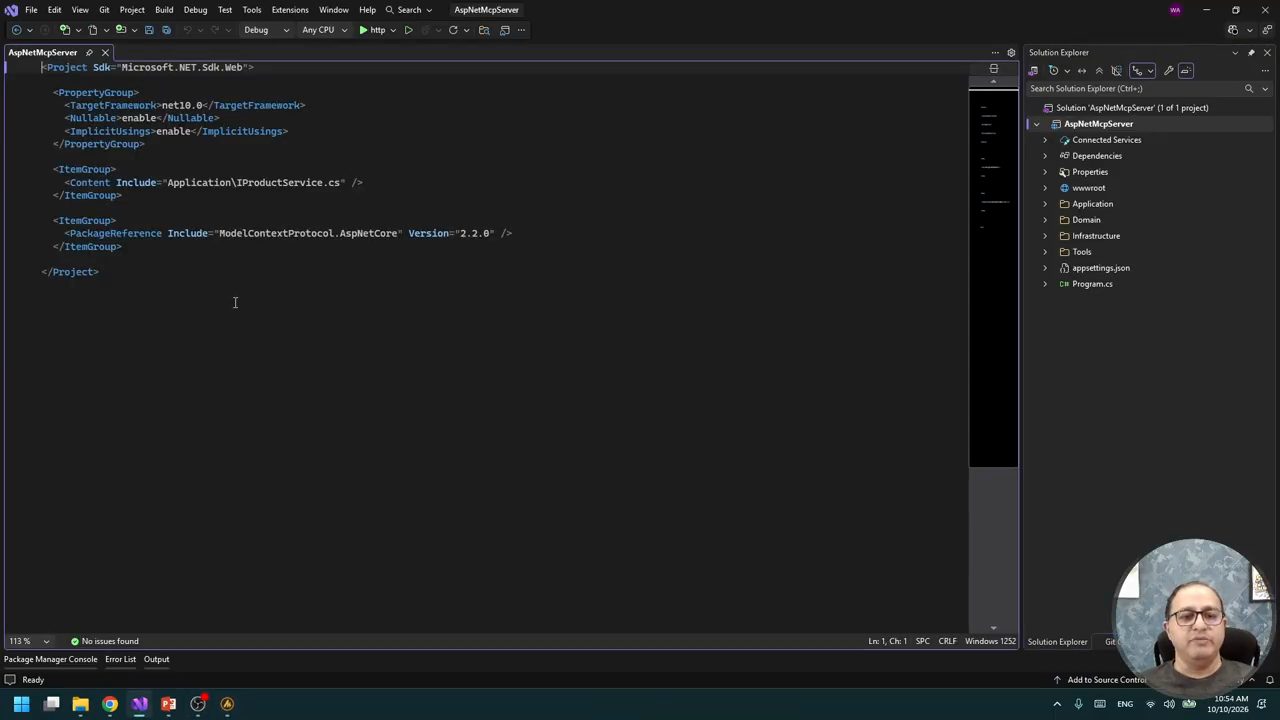Expand the Application folder

click(1045, 204)
